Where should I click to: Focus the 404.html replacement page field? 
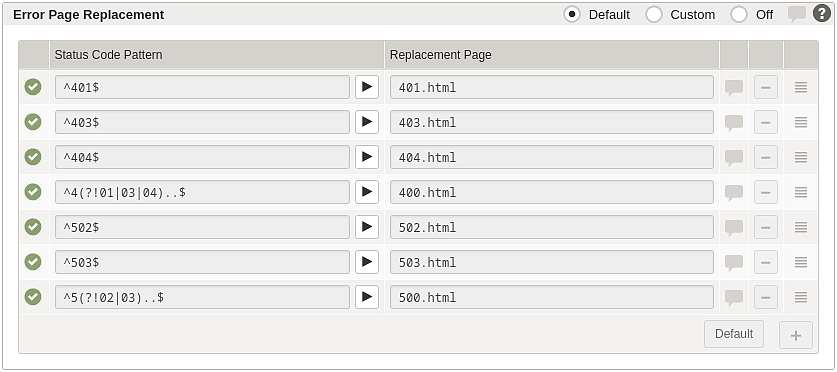coord(552,157)
